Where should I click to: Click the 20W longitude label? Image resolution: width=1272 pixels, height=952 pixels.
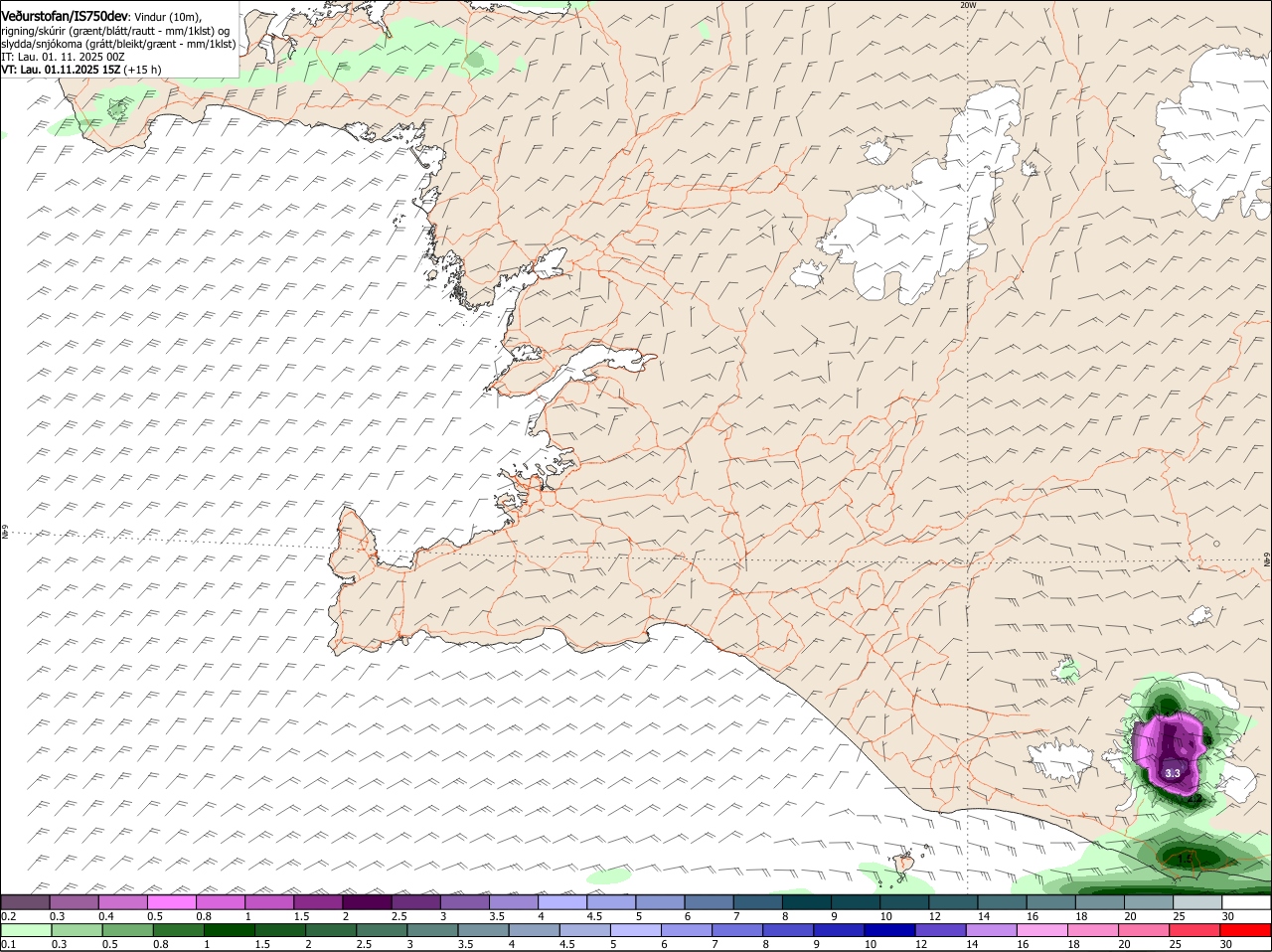click(968, 5)
